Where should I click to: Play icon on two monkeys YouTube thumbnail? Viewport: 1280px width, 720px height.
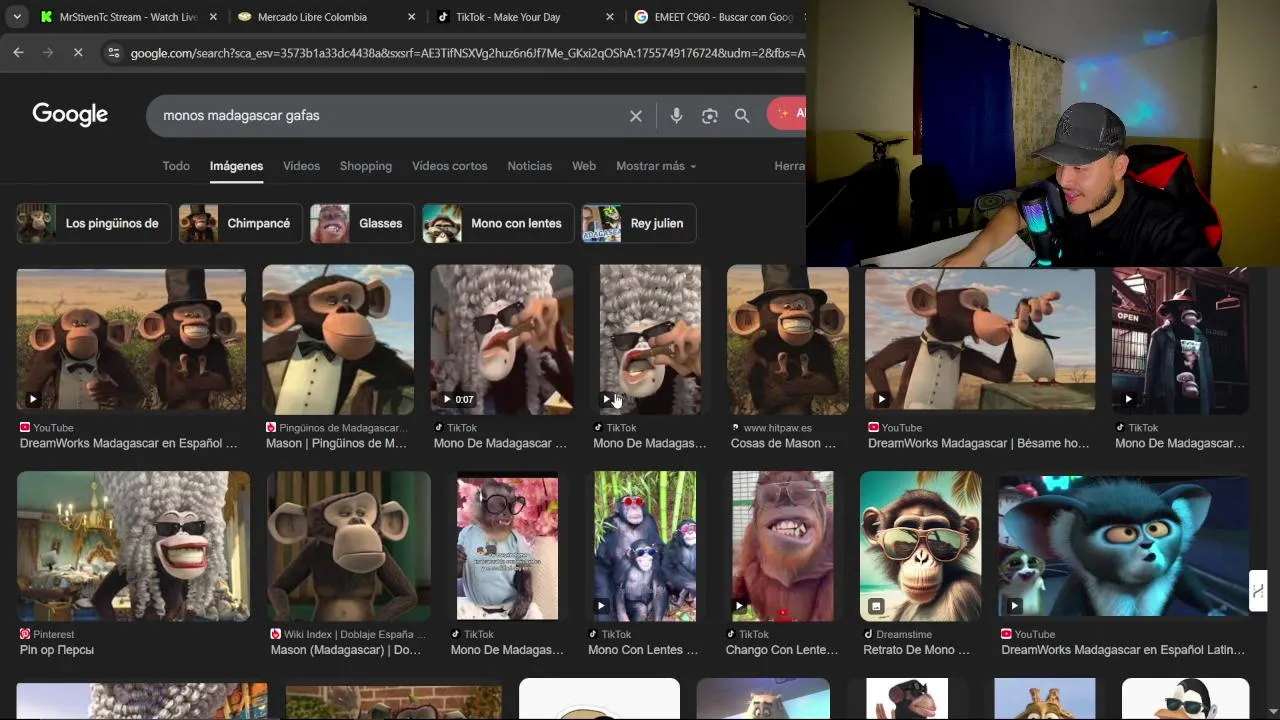[x=33, y=399]
